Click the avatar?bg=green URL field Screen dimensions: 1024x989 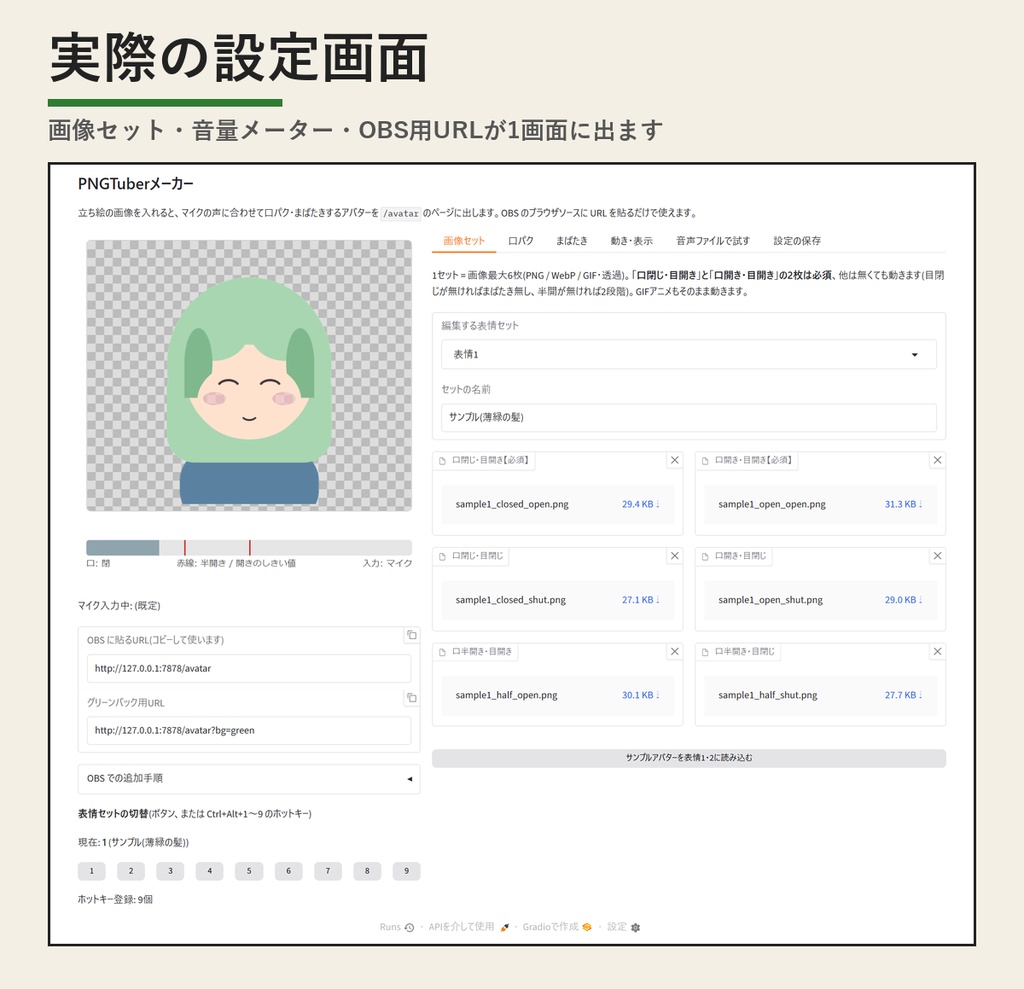[249, 730]
